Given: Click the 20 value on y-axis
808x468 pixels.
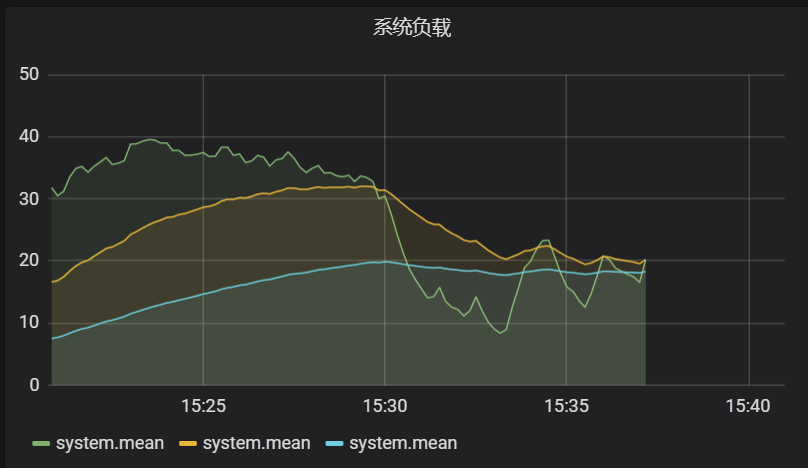Looking at the screenshot, I should (x=29, y=261).
